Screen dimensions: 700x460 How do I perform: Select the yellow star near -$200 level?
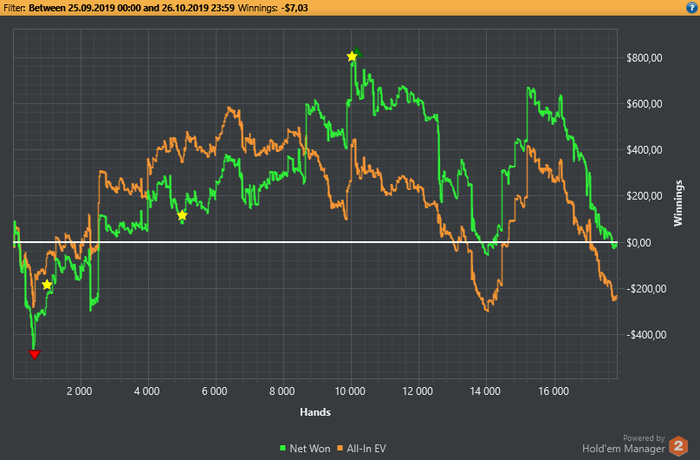pyautogui.click(x=47, y=284)
